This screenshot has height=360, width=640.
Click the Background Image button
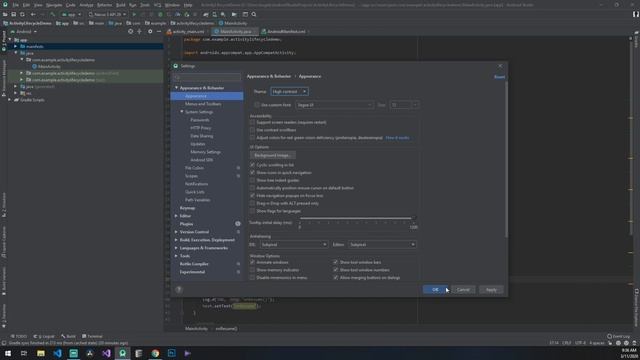[273, 155]
